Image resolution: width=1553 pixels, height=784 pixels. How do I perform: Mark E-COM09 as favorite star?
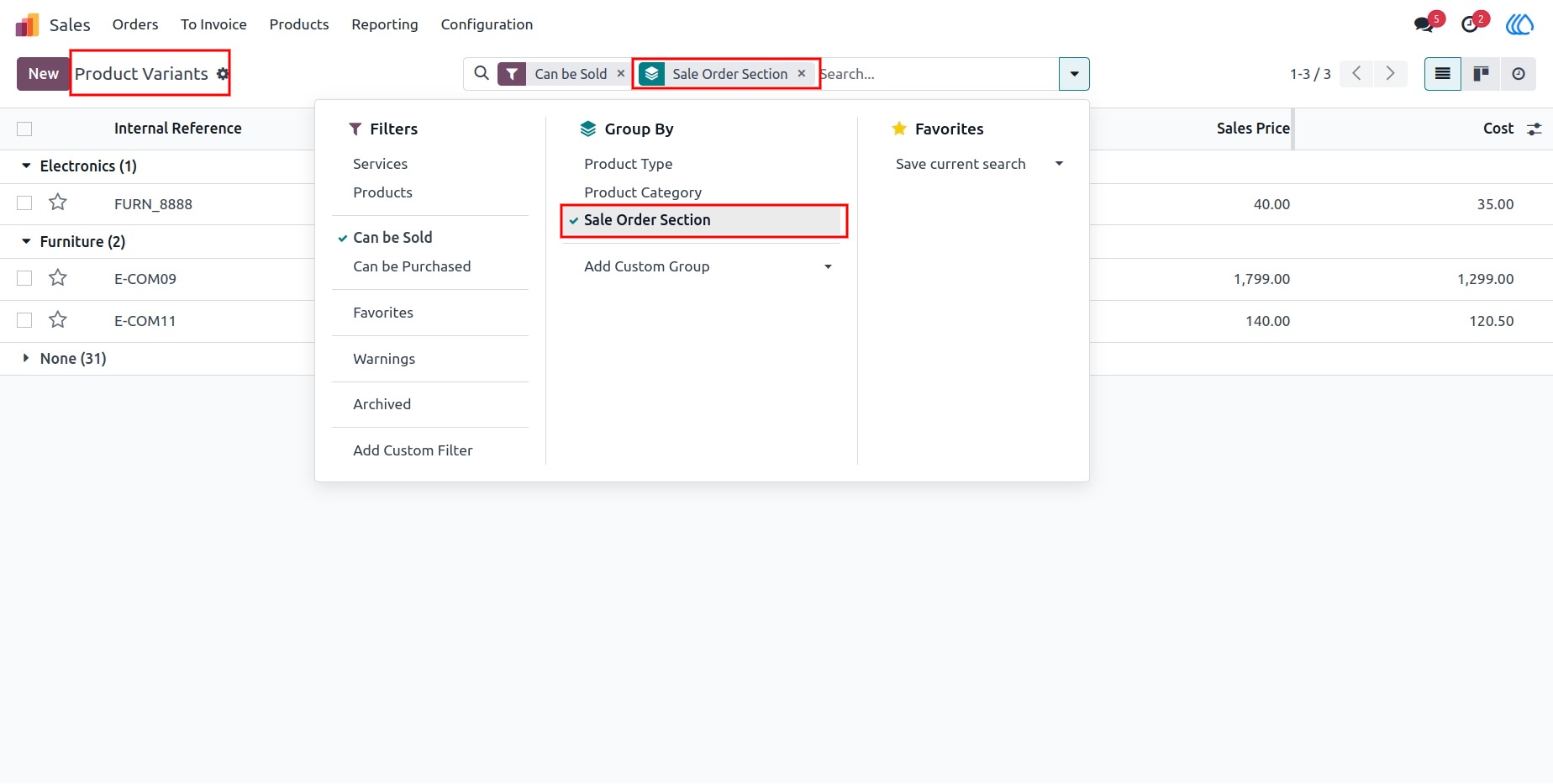pyautogui.click(x=58, y=278)
